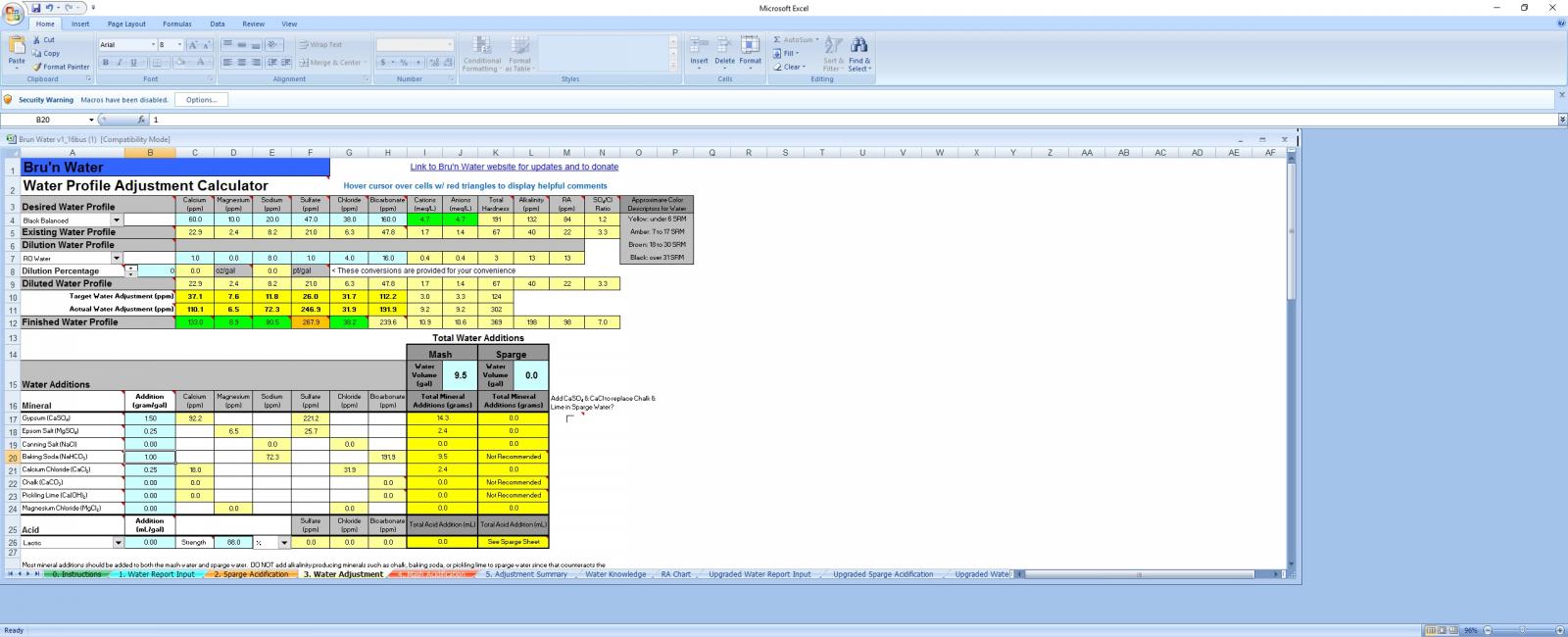The image size is (1568, 637).
Task: Open the Office Button menu
Action: tap(13, 13)
